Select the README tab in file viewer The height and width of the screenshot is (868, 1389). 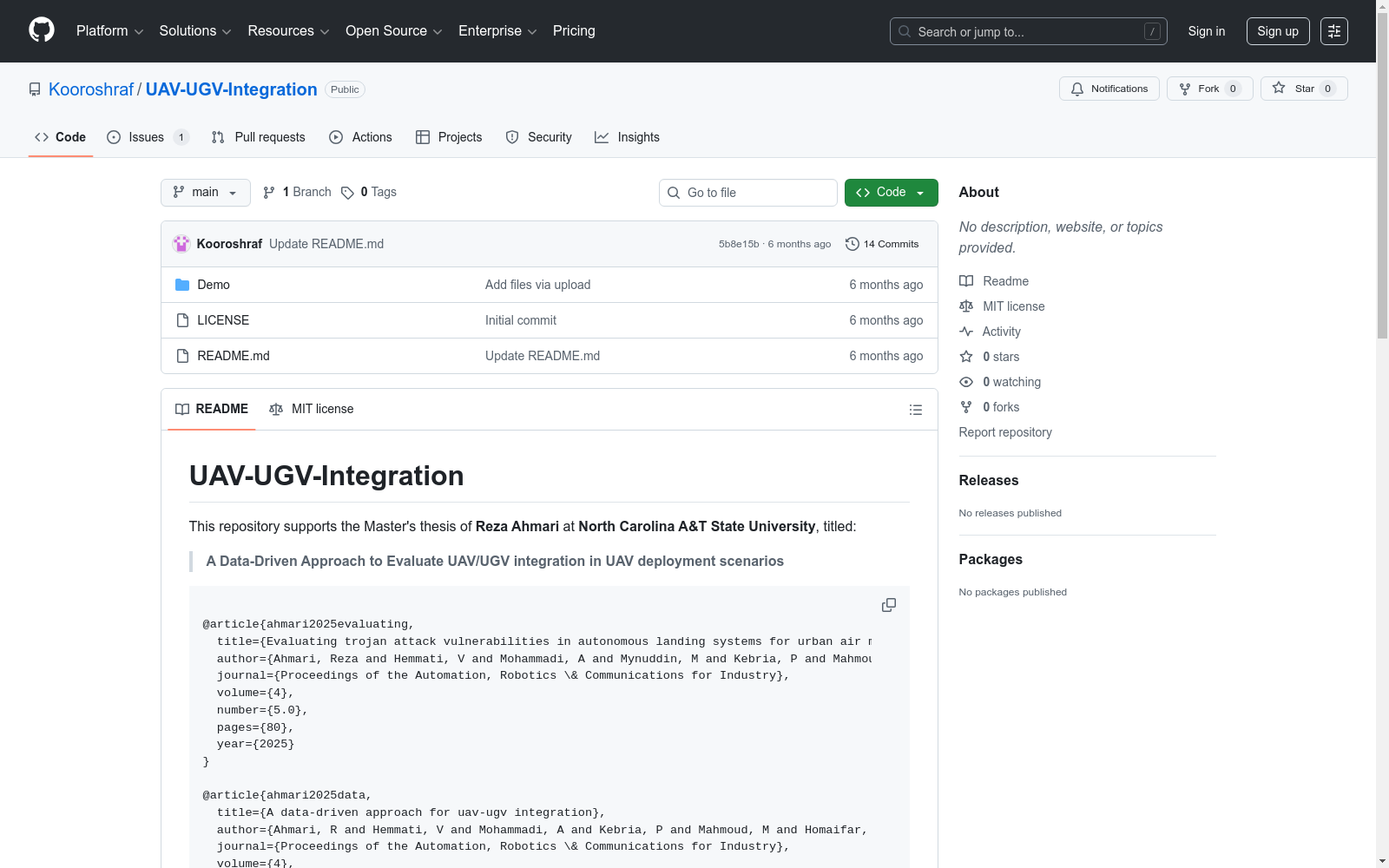212,410
